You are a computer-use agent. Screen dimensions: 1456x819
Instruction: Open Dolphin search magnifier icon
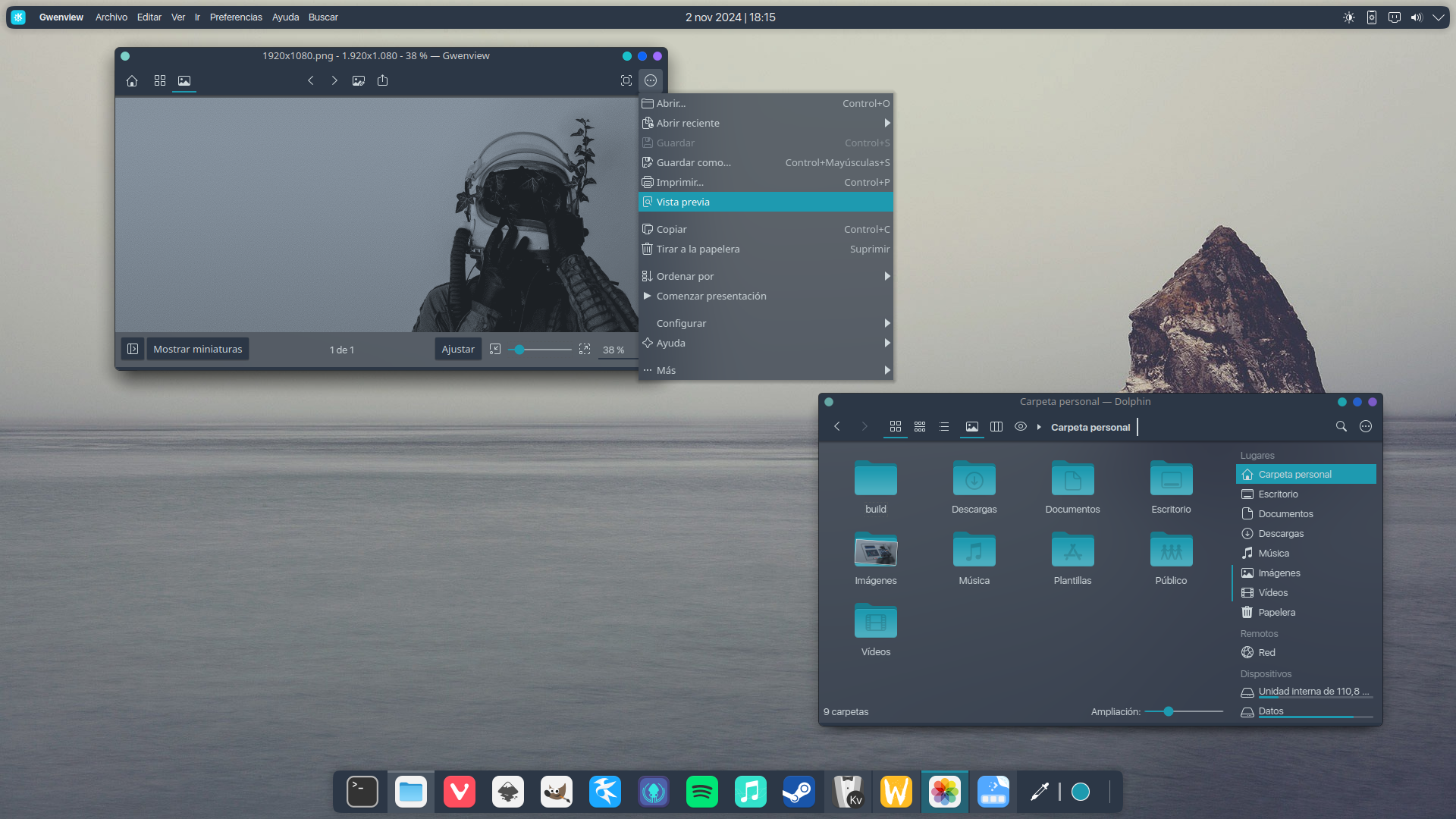pyautogui.click(x=1341, y=427)
